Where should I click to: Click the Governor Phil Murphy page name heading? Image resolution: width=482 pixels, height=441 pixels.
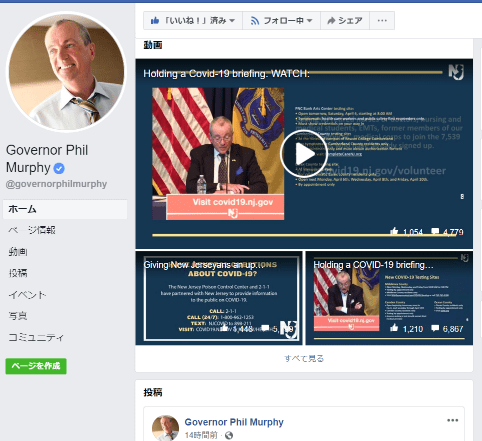[47, 159]
